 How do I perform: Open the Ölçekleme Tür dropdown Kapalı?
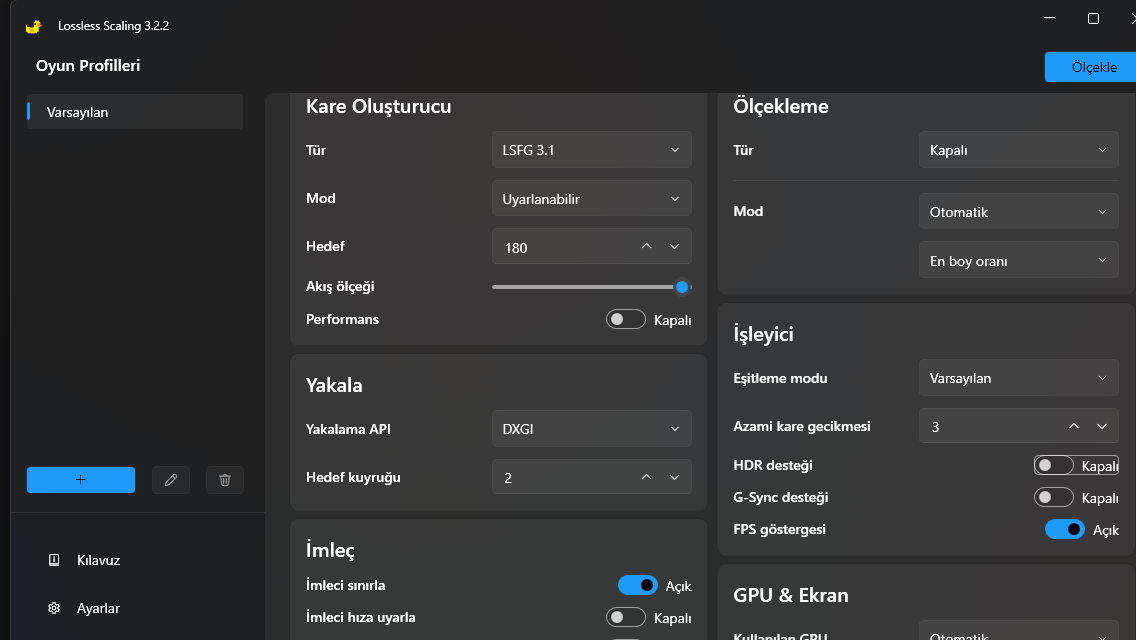(x=1019, y=150)
